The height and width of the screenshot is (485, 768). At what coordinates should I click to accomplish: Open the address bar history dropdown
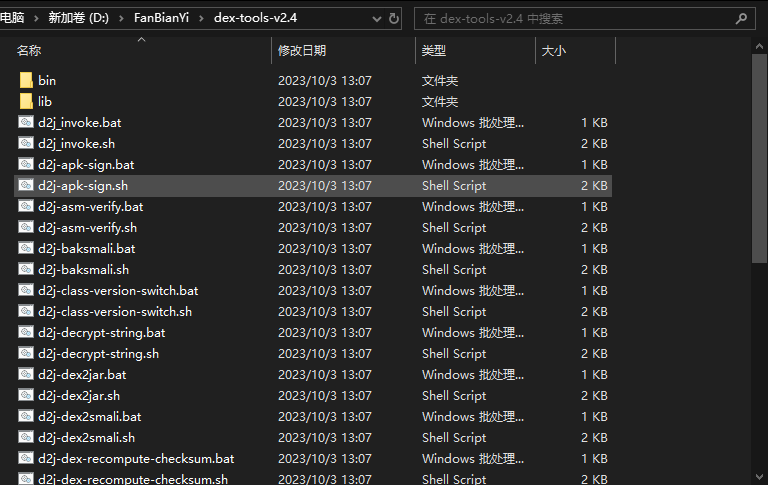click(377, 19)
